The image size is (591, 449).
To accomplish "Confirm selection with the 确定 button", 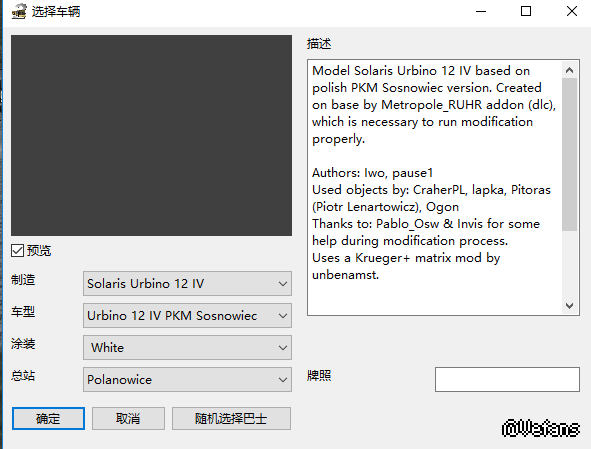I will (x=48, y=418).
